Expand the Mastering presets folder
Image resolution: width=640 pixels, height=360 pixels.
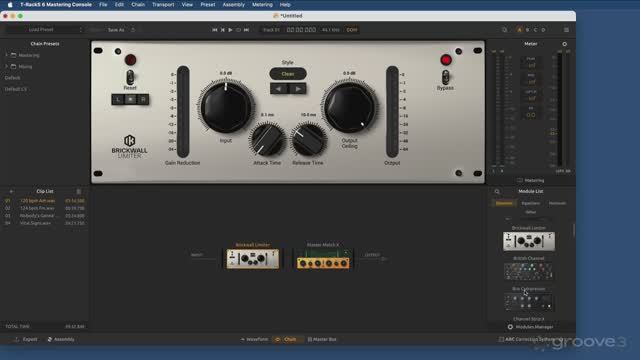pyautogui.click(x=7, y=55)
